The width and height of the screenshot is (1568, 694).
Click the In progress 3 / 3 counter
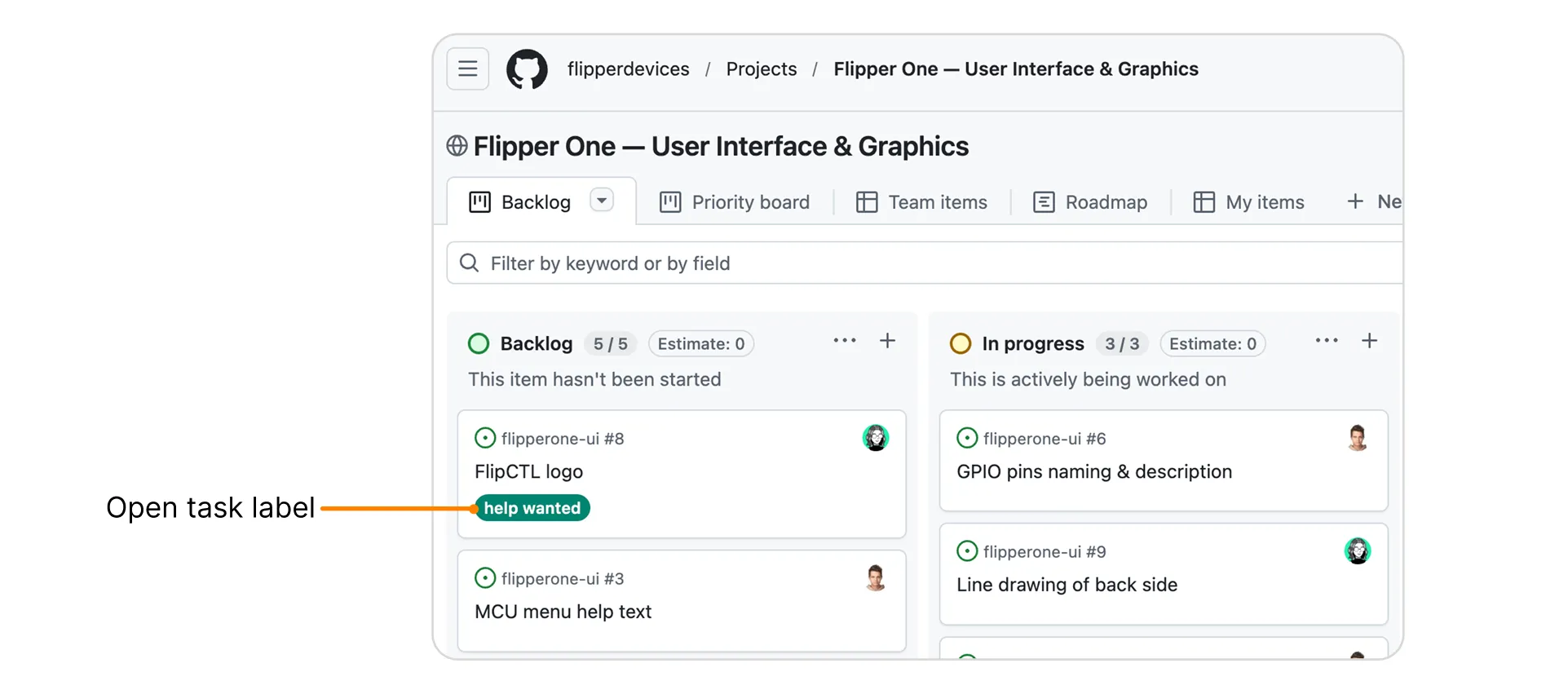click(1122, 344)
